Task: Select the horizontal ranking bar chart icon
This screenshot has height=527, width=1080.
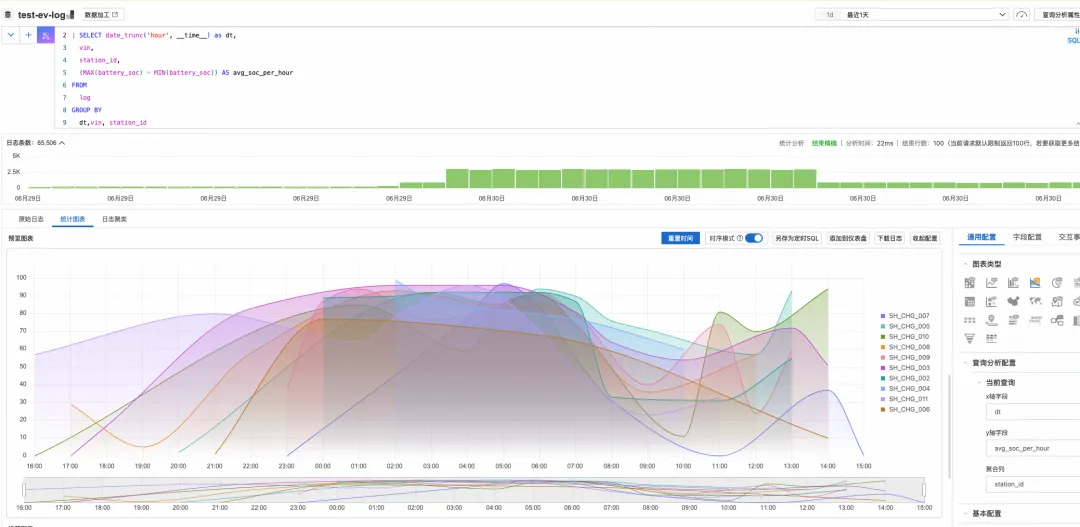Action: coord(1012,320)
